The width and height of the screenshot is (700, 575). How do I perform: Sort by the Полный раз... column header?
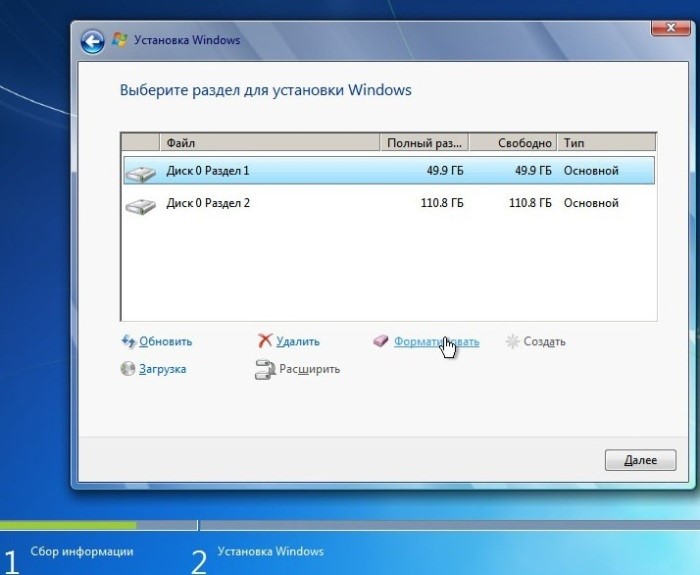(424, 143)
